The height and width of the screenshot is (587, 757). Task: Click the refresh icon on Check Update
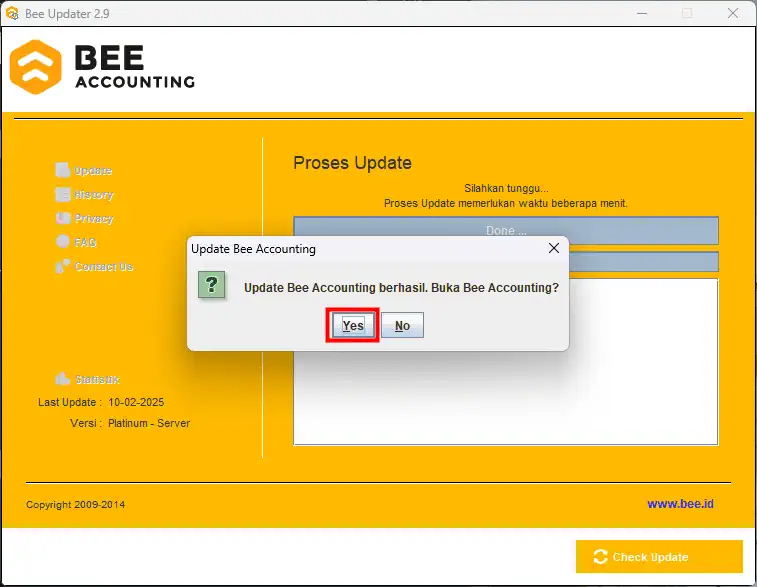pos(600,557)
